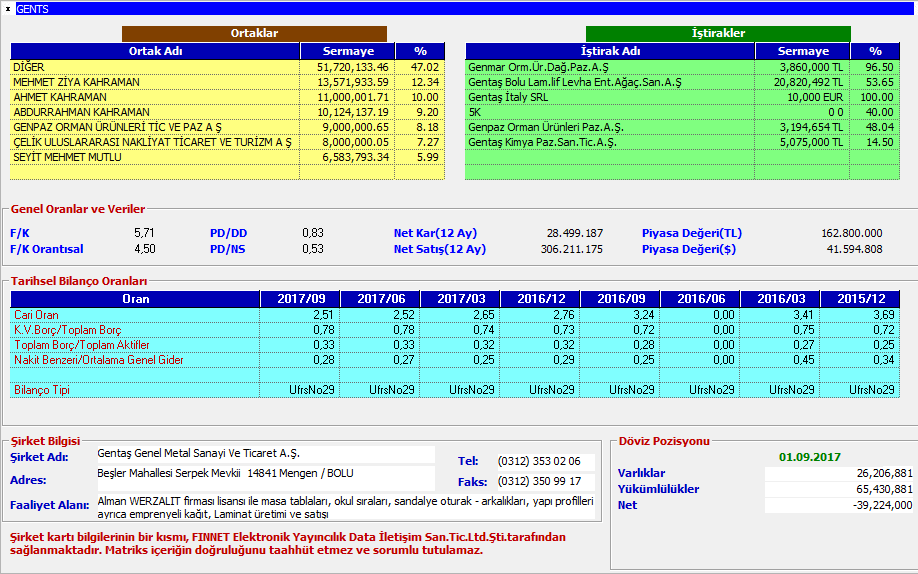918x574 pixels.
Task: Click the 10,000 EUR capital value
Action: (x=815, y=97)
